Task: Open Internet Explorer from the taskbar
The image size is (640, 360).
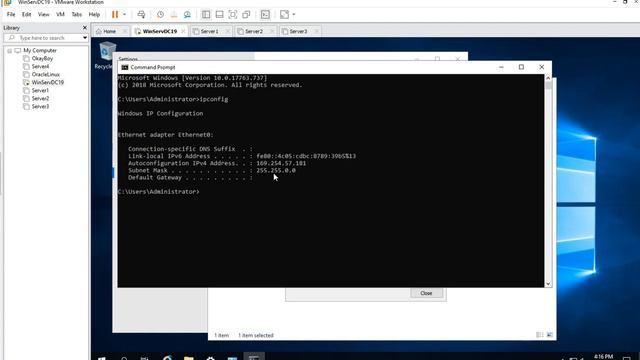Action: click(167, 358)
